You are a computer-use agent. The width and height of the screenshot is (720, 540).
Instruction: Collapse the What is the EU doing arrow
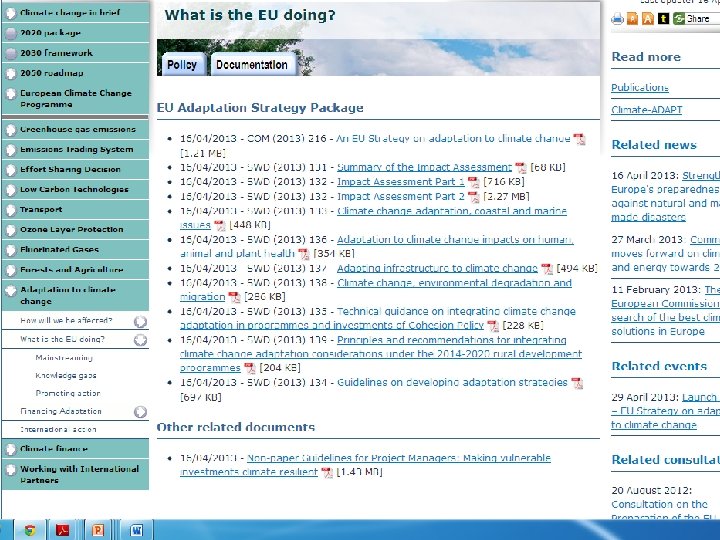pyautogui.click(x=140, y=340)
